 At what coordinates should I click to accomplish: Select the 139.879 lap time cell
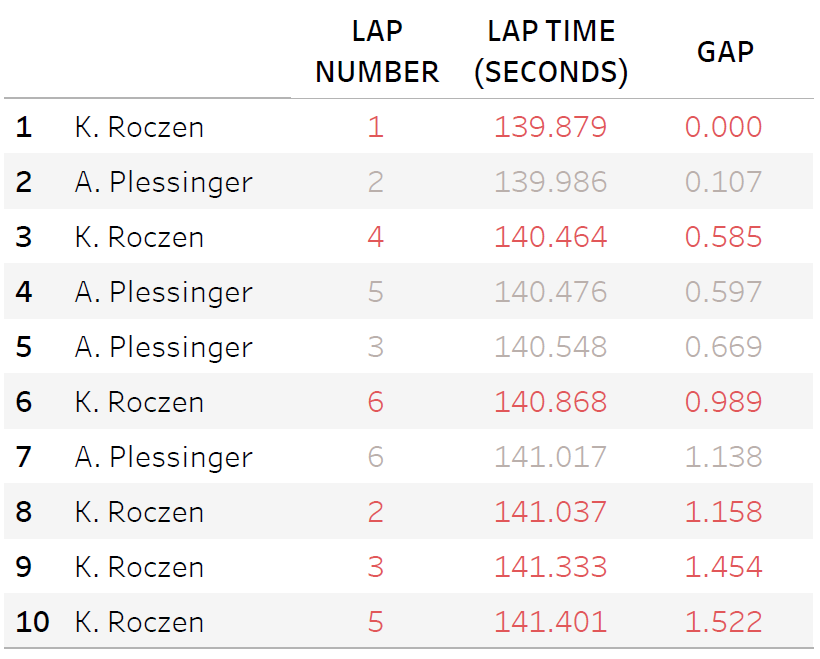coord(550,127)
